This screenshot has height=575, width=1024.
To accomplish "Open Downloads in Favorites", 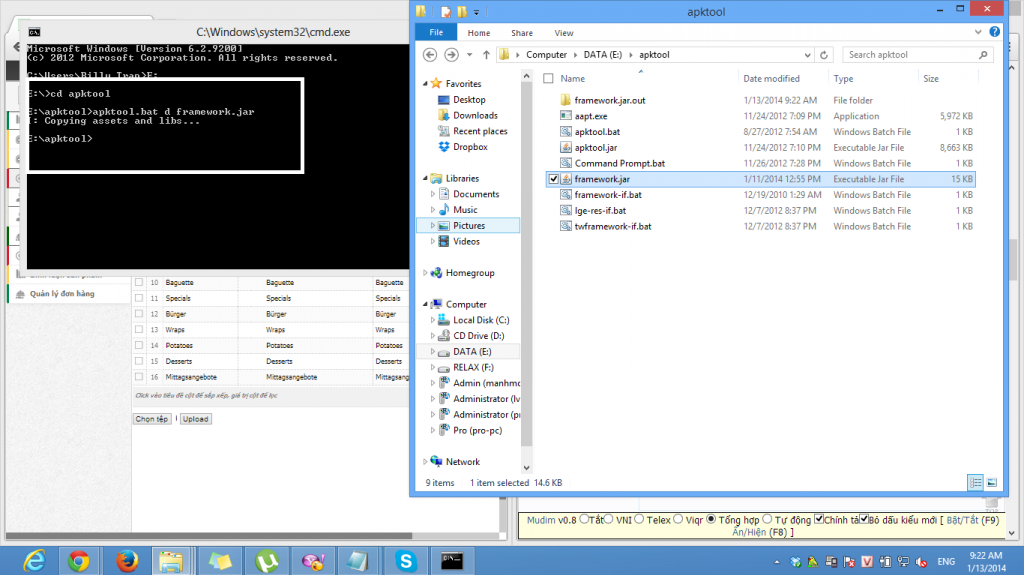I will click(x=475, y=116).
